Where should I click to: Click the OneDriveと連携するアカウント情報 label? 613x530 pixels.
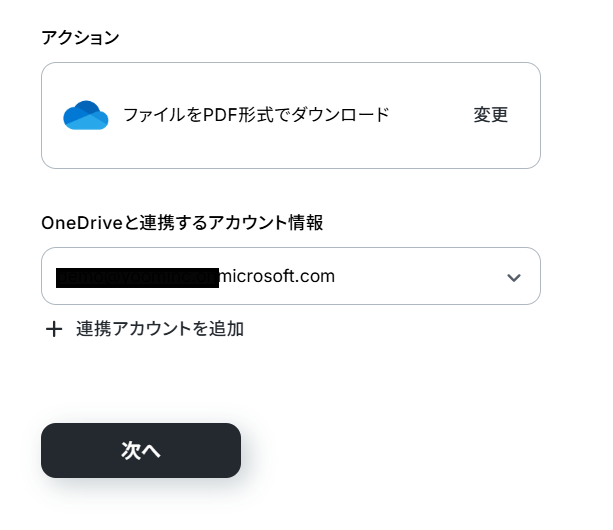click(x=182, y=223)
